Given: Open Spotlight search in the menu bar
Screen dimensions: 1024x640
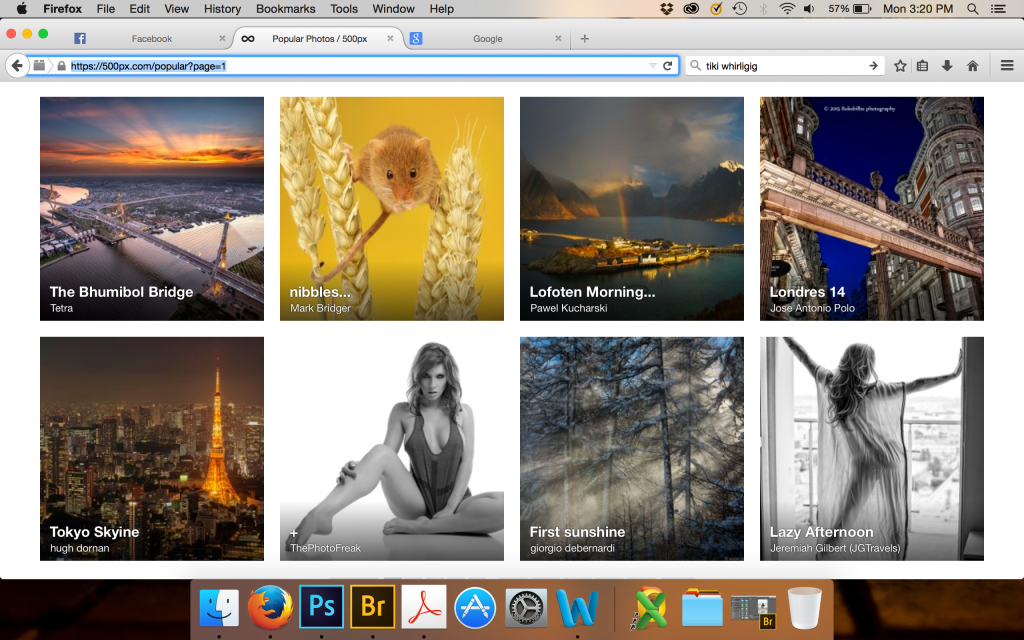Looking at the screenshot, I should (x=973, y=9).
